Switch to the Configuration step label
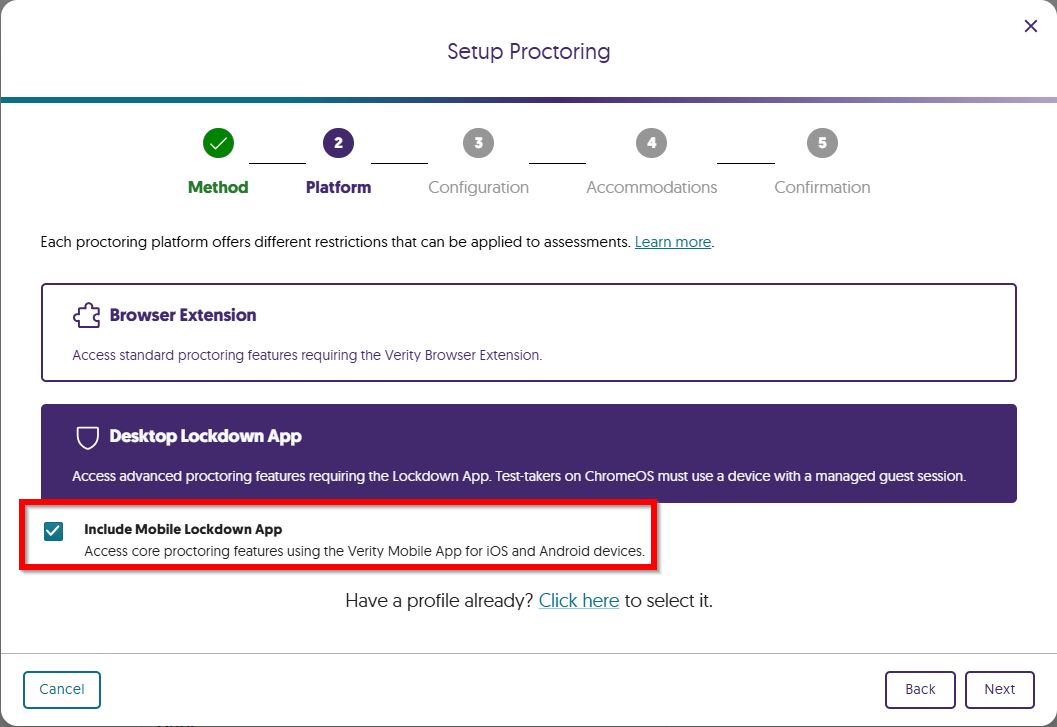 tap(478, 187)
